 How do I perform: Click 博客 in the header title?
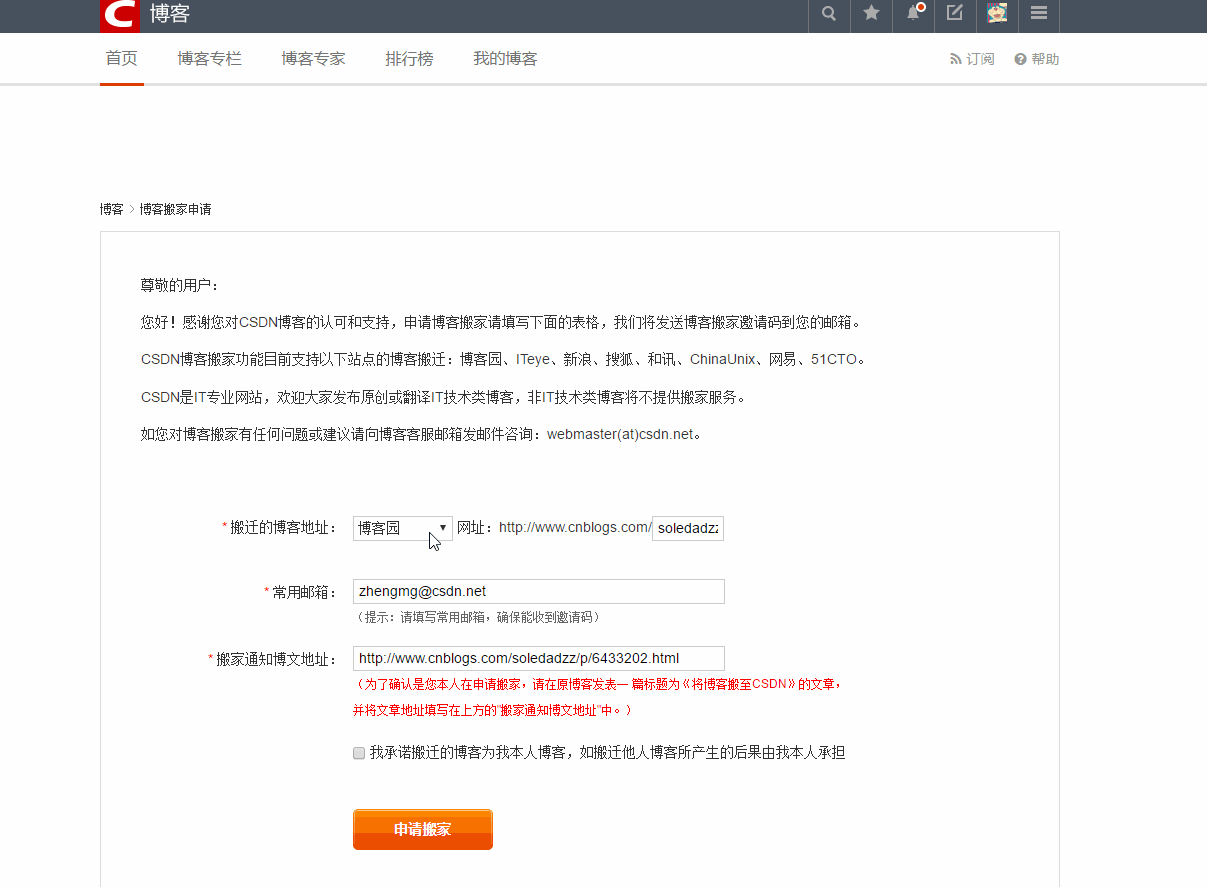[x=170, y=14]
